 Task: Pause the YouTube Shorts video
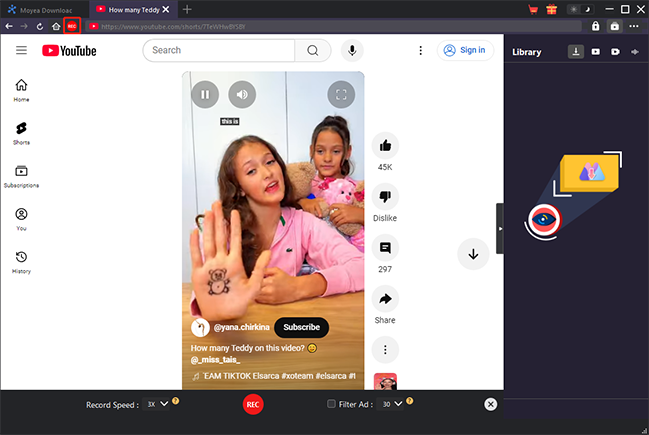pyautogui.click(x=204, y=95)
